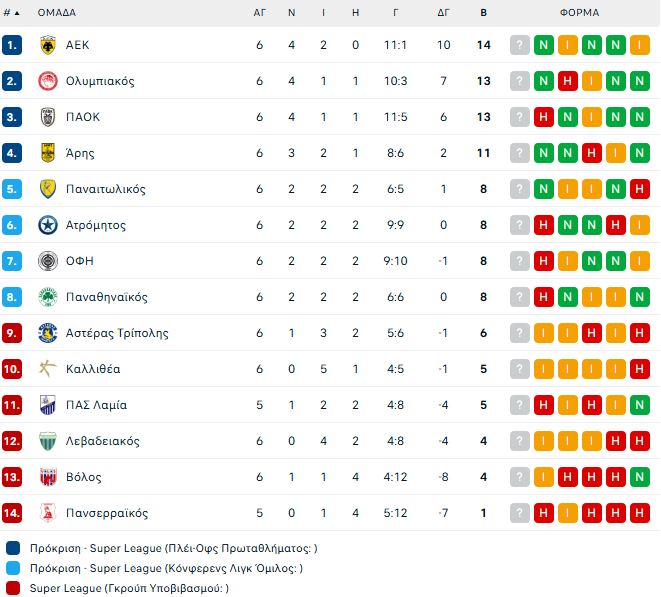Click the ΠΑΟΚ team badge
The height and width of the screenshot is (597, 661).
pyautogui.click(x=47, y=117)
